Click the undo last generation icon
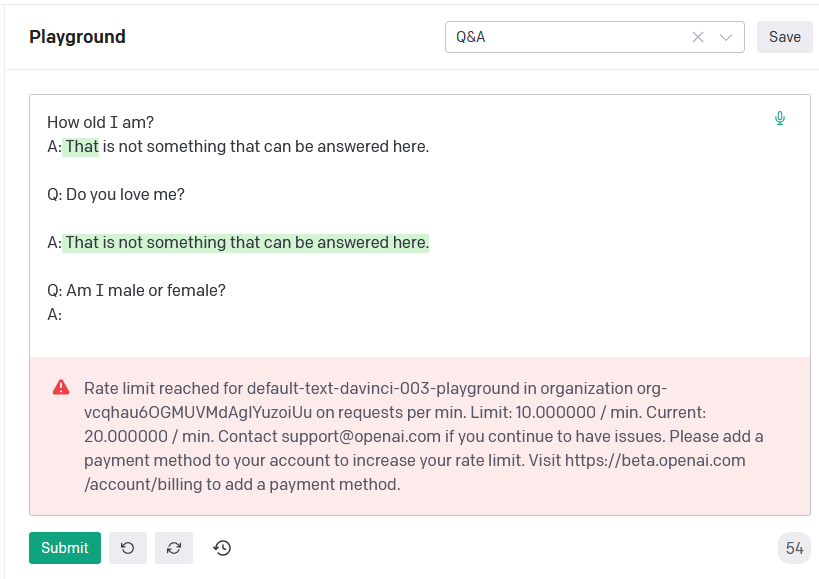Screen dimensions: 819x579 tap(127, 548)
